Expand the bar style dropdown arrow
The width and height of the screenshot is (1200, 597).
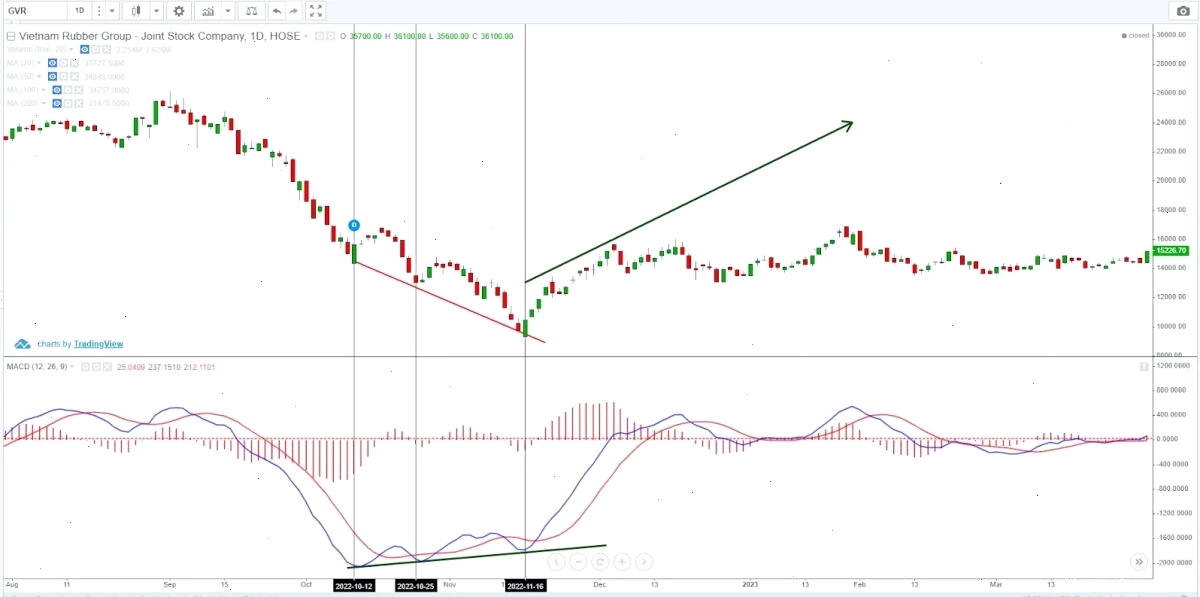(x=157, y=11)
